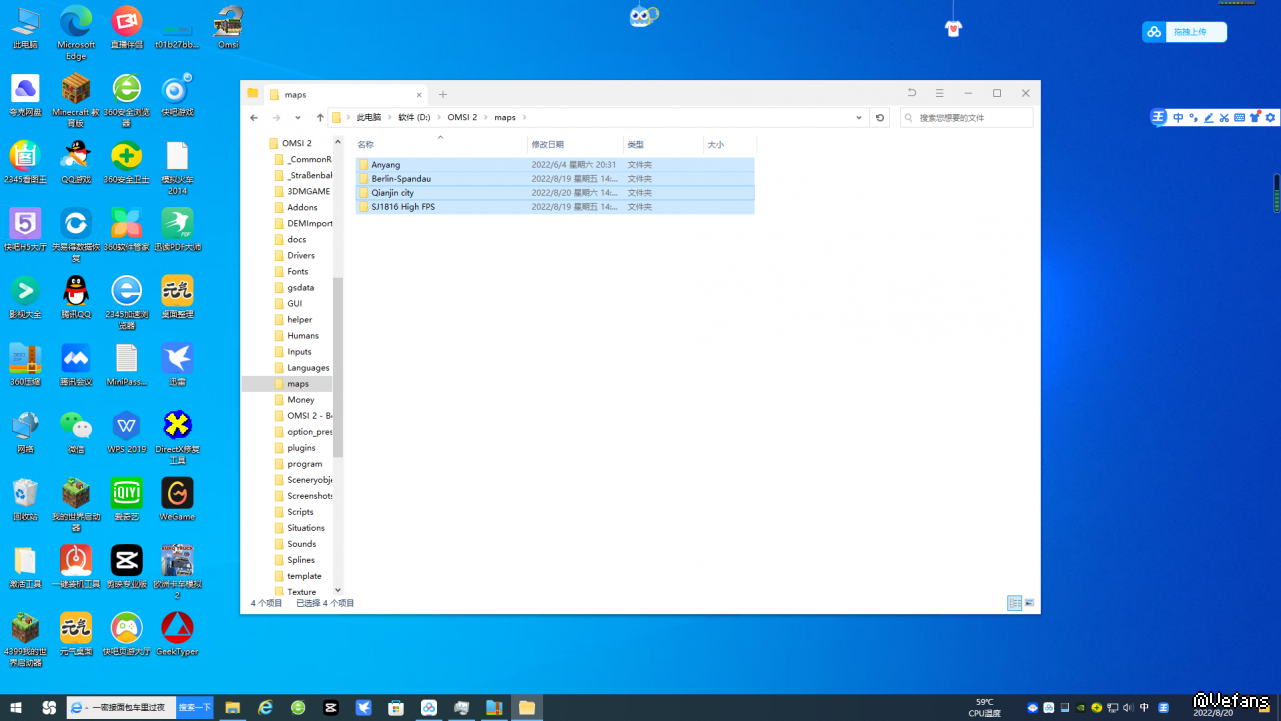Expand the chevron after maps in breadcrumb
The width and height of the screenshot is (1281, 721).
(524, 118)
